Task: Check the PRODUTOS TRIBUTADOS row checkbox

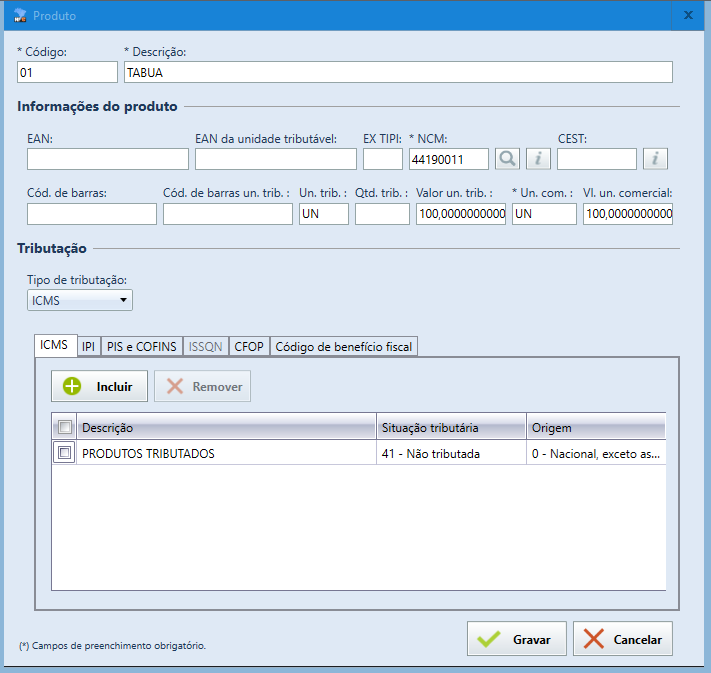Action: coord(64,453)
